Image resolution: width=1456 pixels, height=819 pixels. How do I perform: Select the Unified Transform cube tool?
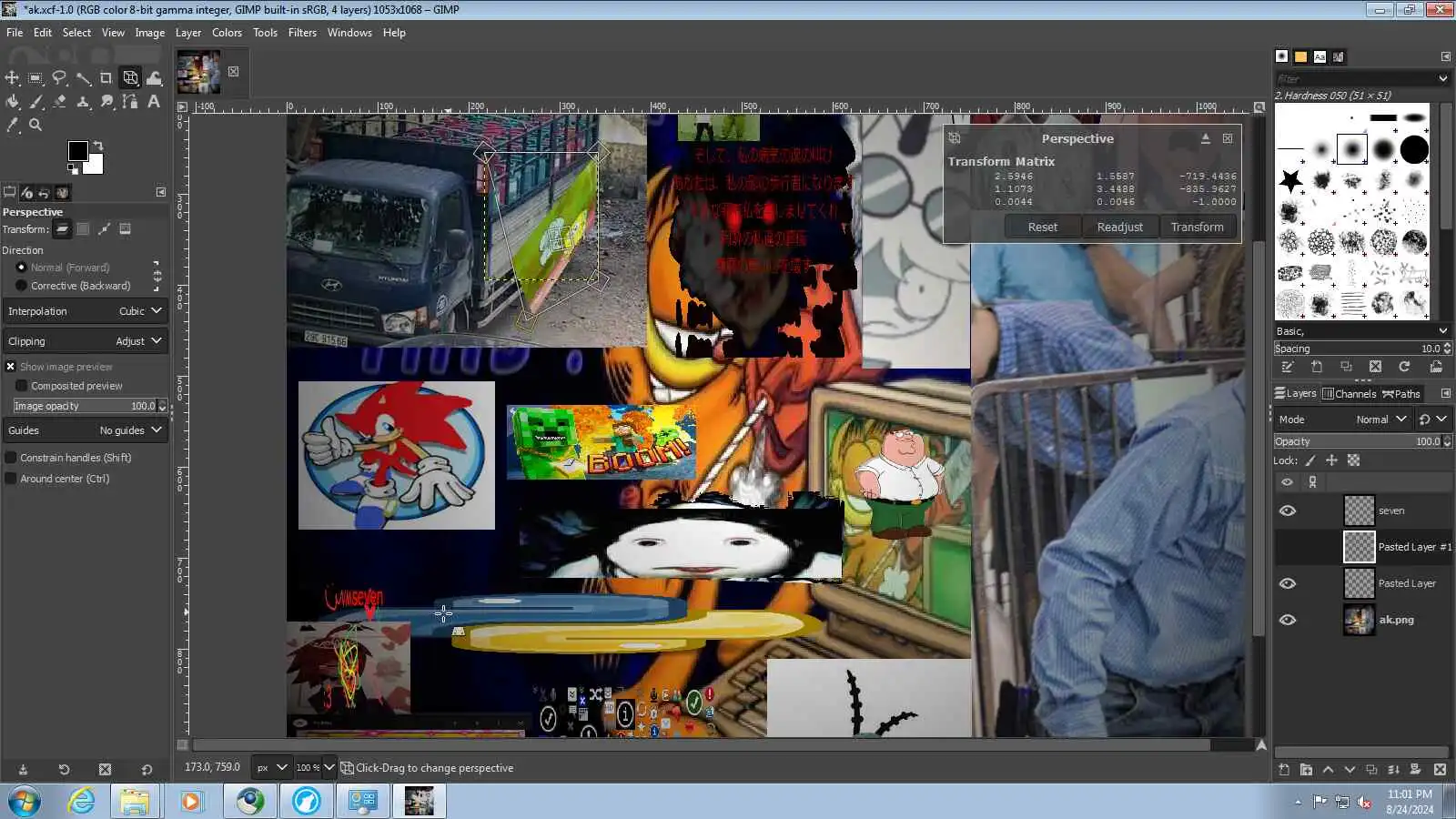pos(130,78)
